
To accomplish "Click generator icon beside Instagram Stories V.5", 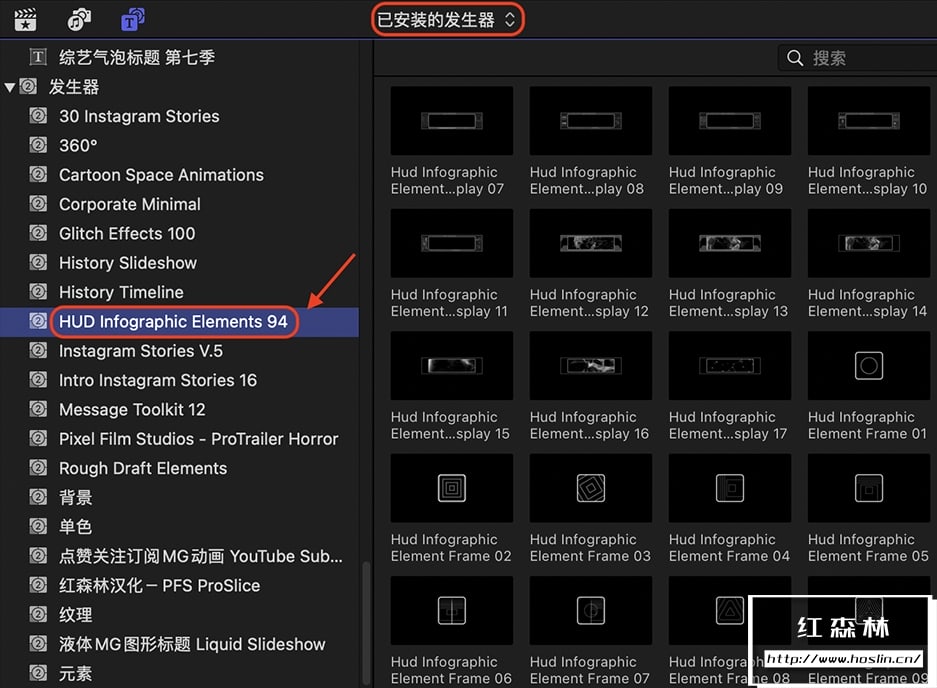I will pyautogui.click(x=38, y=350).
